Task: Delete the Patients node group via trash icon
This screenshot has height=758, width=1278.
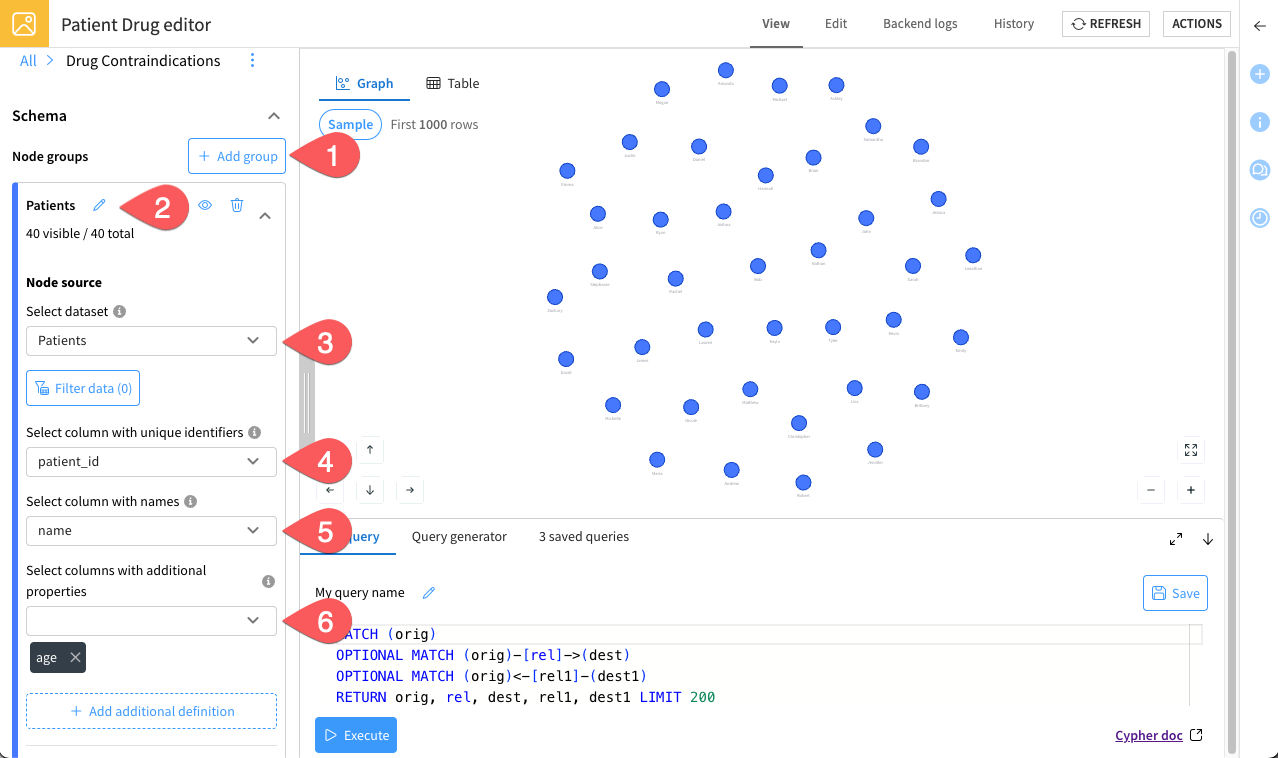Action: point(236,205)
